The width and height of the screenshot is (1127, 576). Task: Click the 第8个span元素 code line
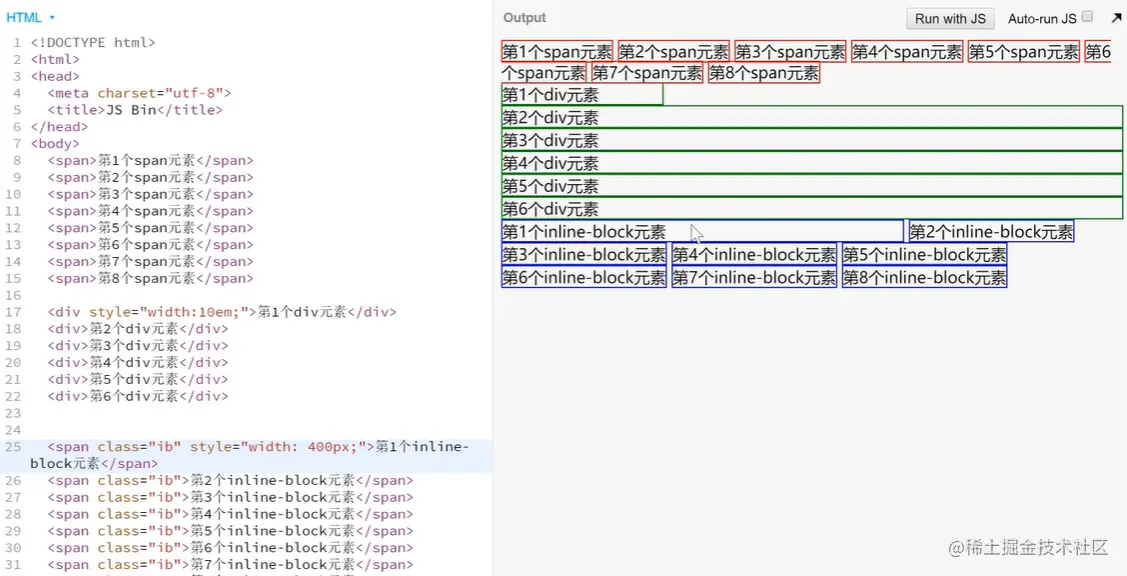point(151,278)
